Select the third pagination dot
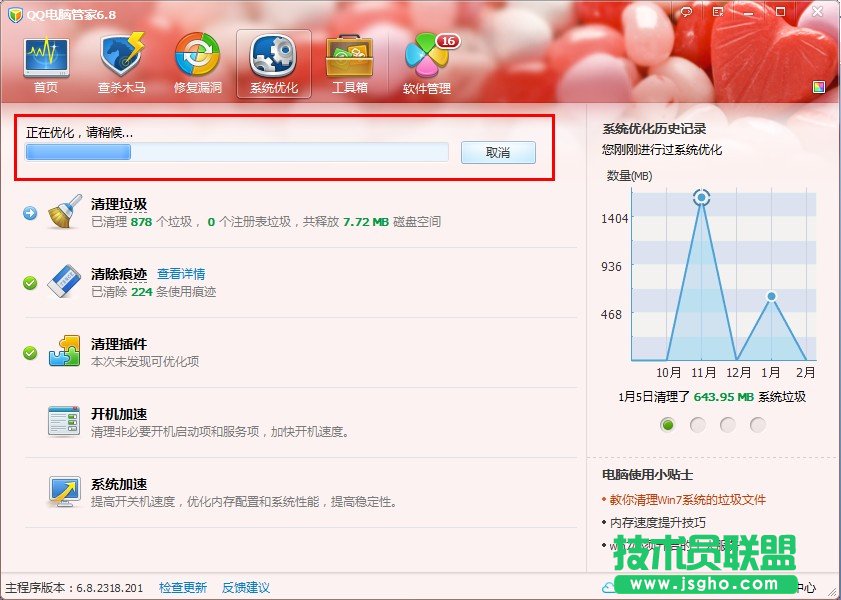Screen dimensions: 841x600 (727, 424)
